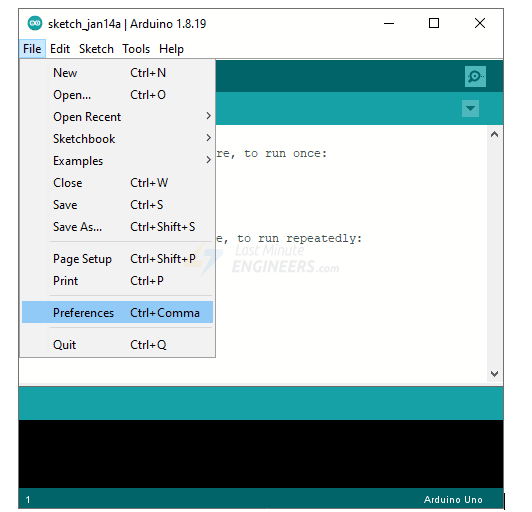532x512 pixels.
Task: Click the line number 1 in status bar
Action: 28,499
